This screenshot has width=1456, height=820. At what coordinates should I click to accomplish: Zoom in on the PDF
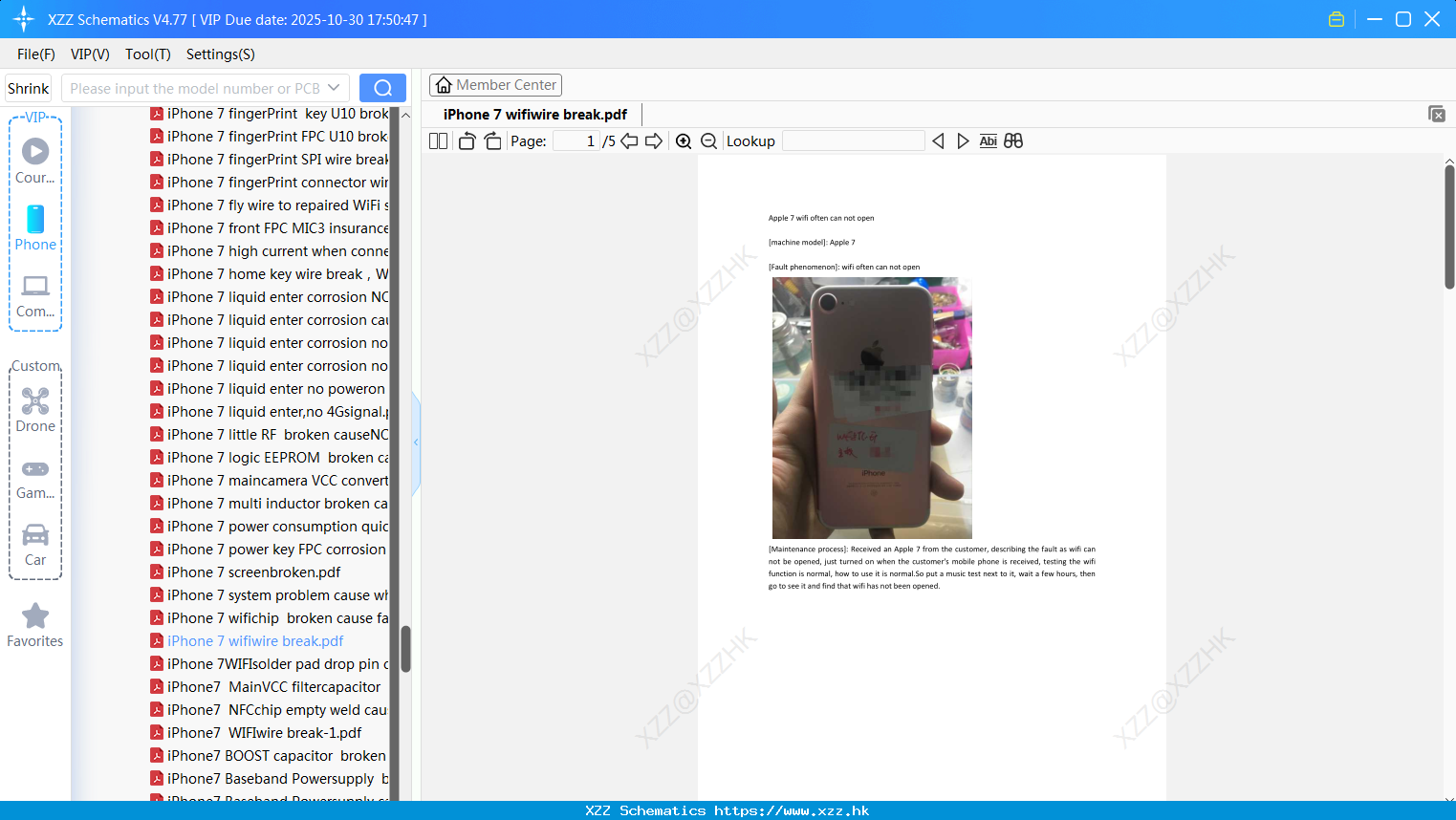point(684,141)
